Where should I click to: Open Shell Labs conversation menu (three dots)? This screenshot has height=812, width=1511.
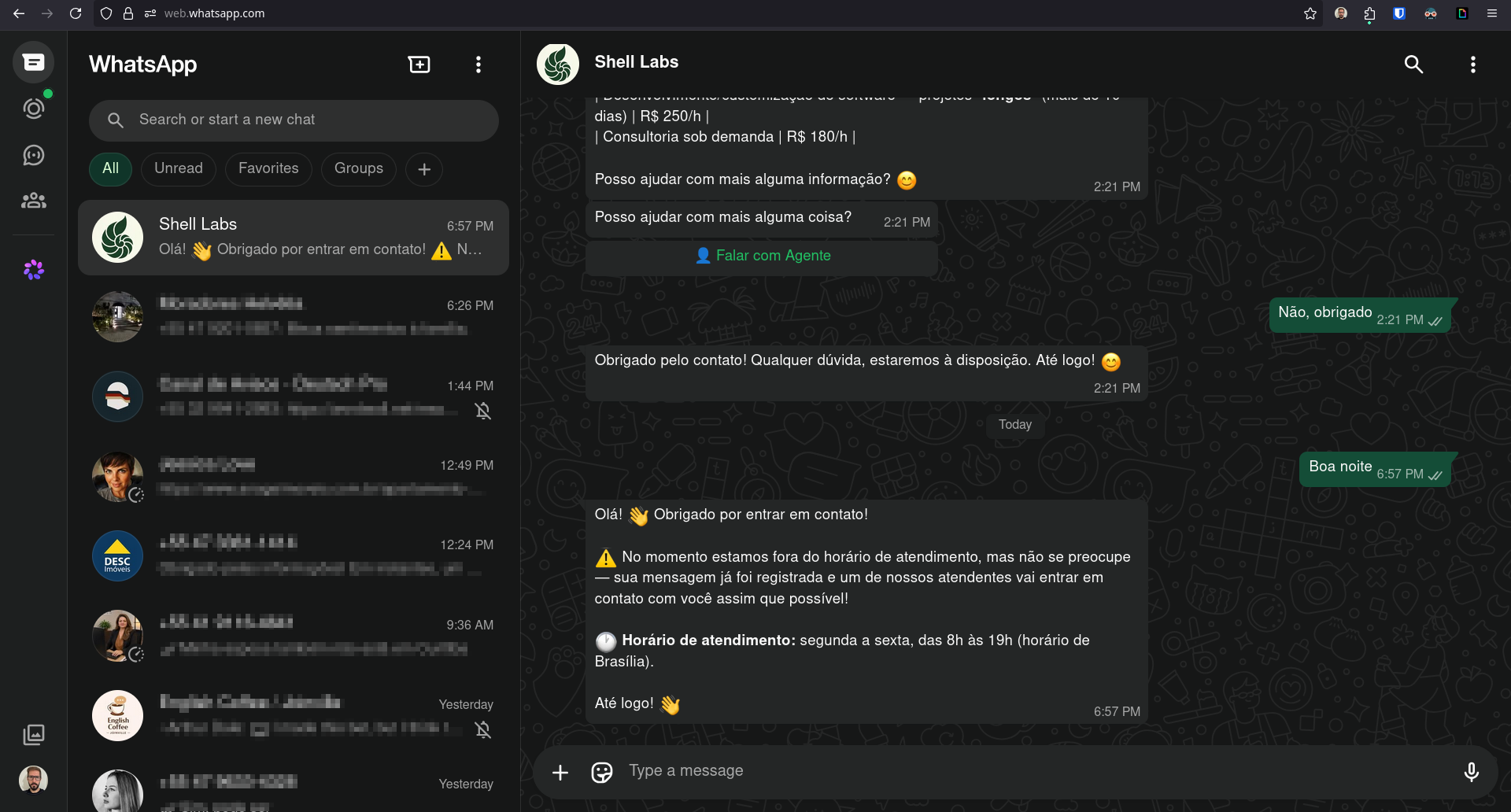coord(1472,65)
